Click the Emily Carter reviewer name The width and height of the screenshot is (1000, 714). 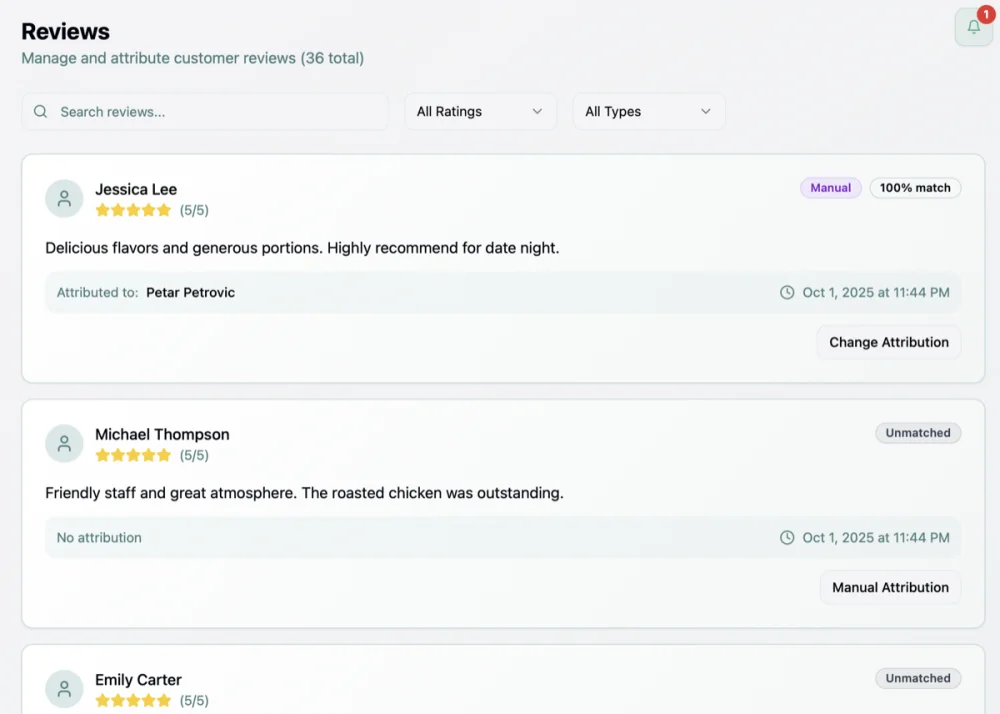pyautogui.click(x=138, y=680)
